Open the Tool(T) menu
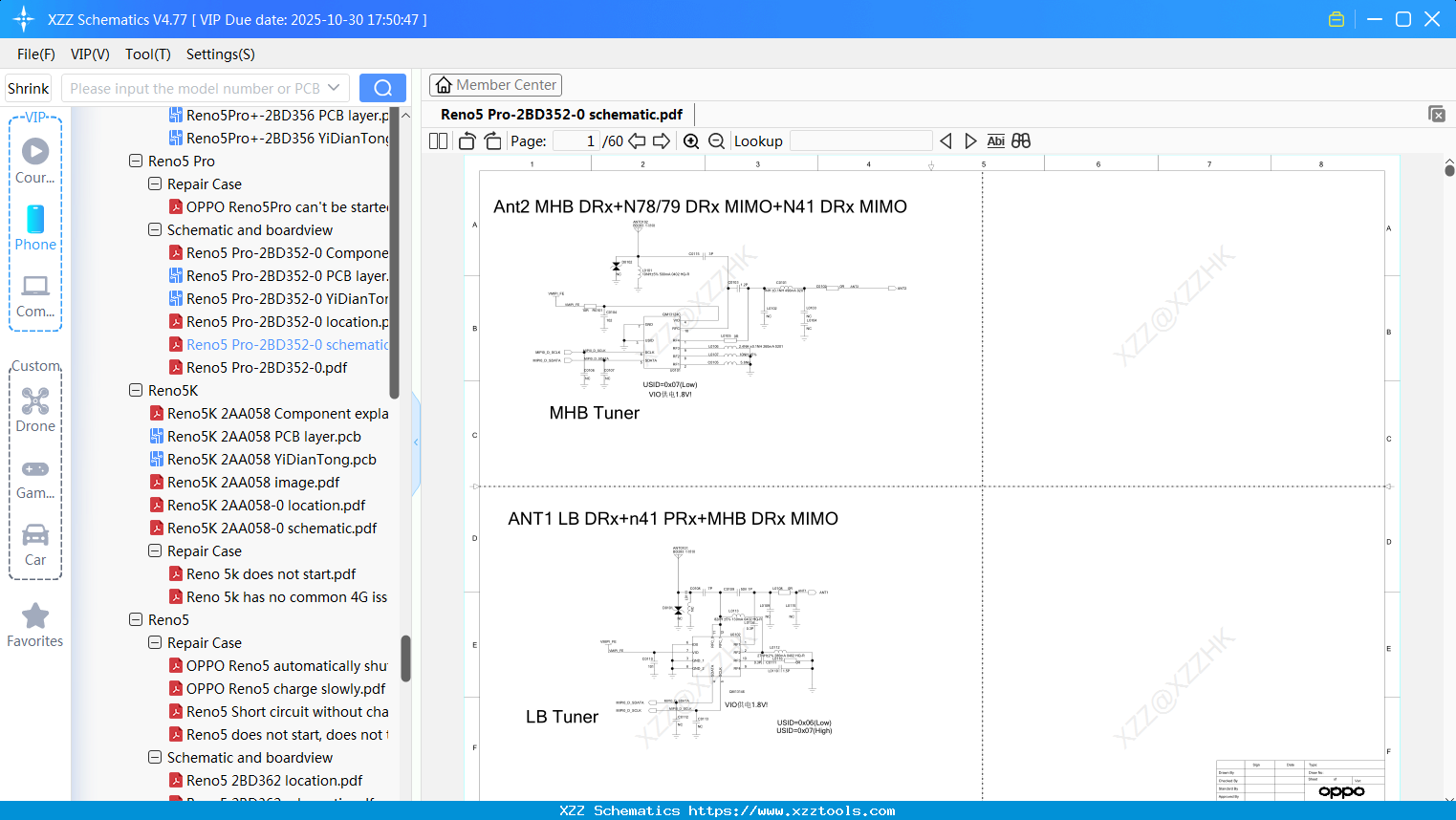The width and height of the screenshot is (1456, 820). pos(147,54)
